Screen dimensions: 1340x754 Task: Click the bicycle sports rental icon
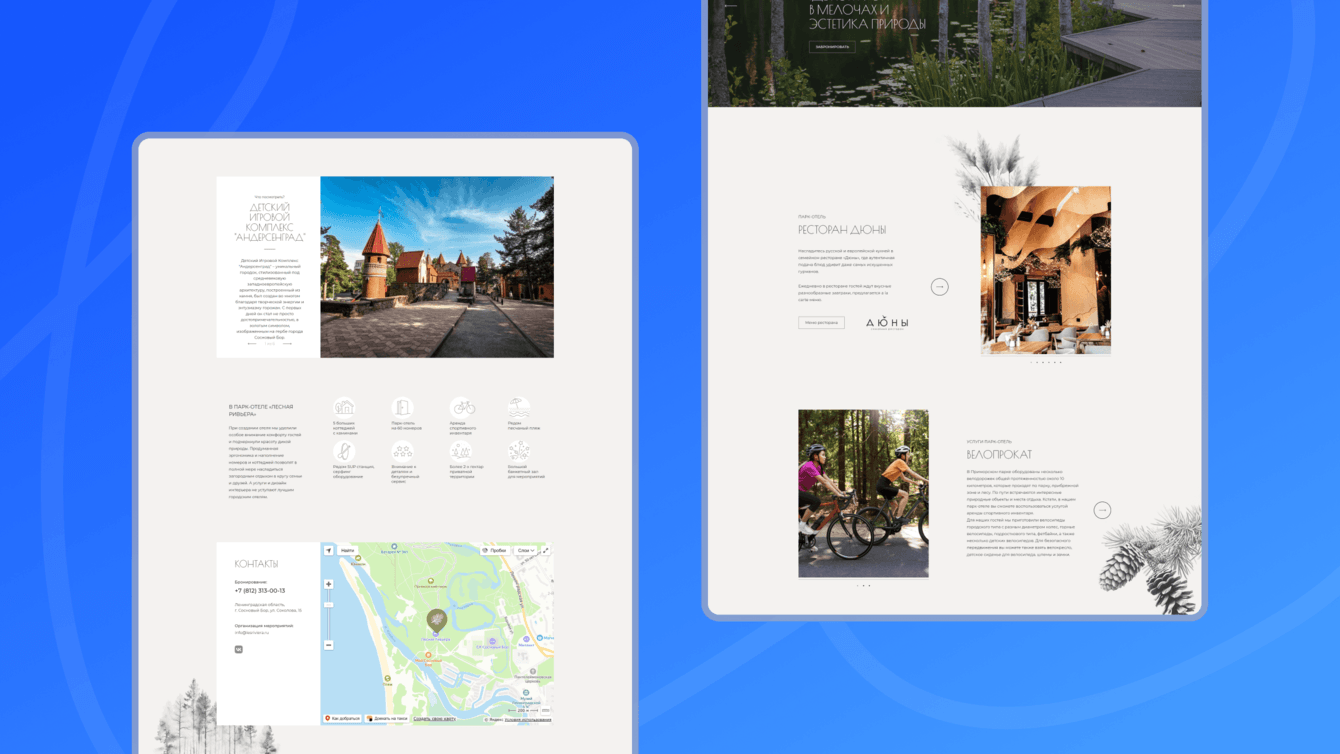pos(462,407)
